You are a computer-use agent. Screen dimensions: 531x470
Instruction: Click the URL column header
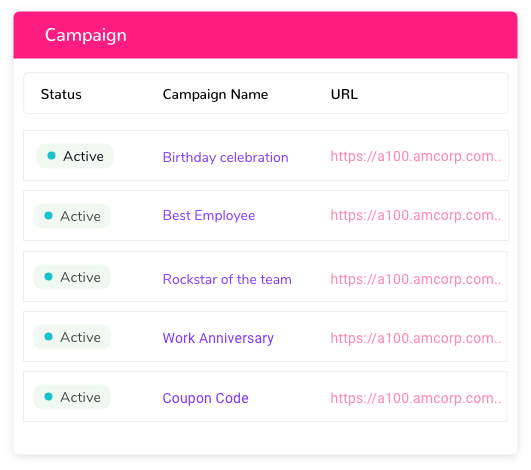344,94
